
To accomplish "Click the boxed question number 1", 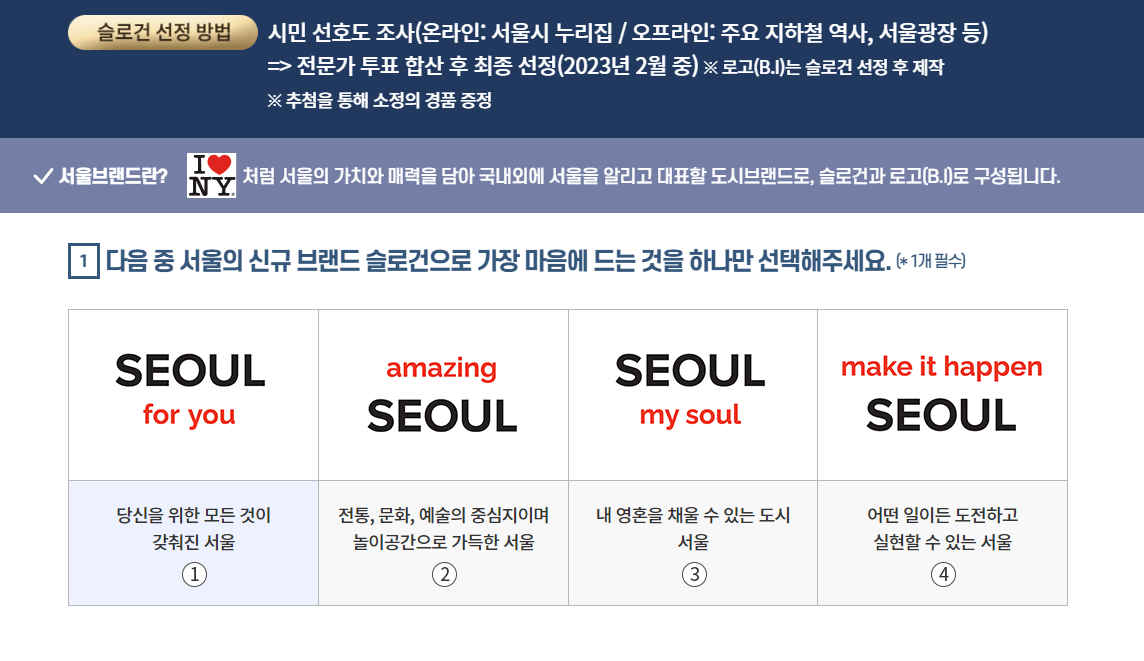I will (x=83, y=262).
